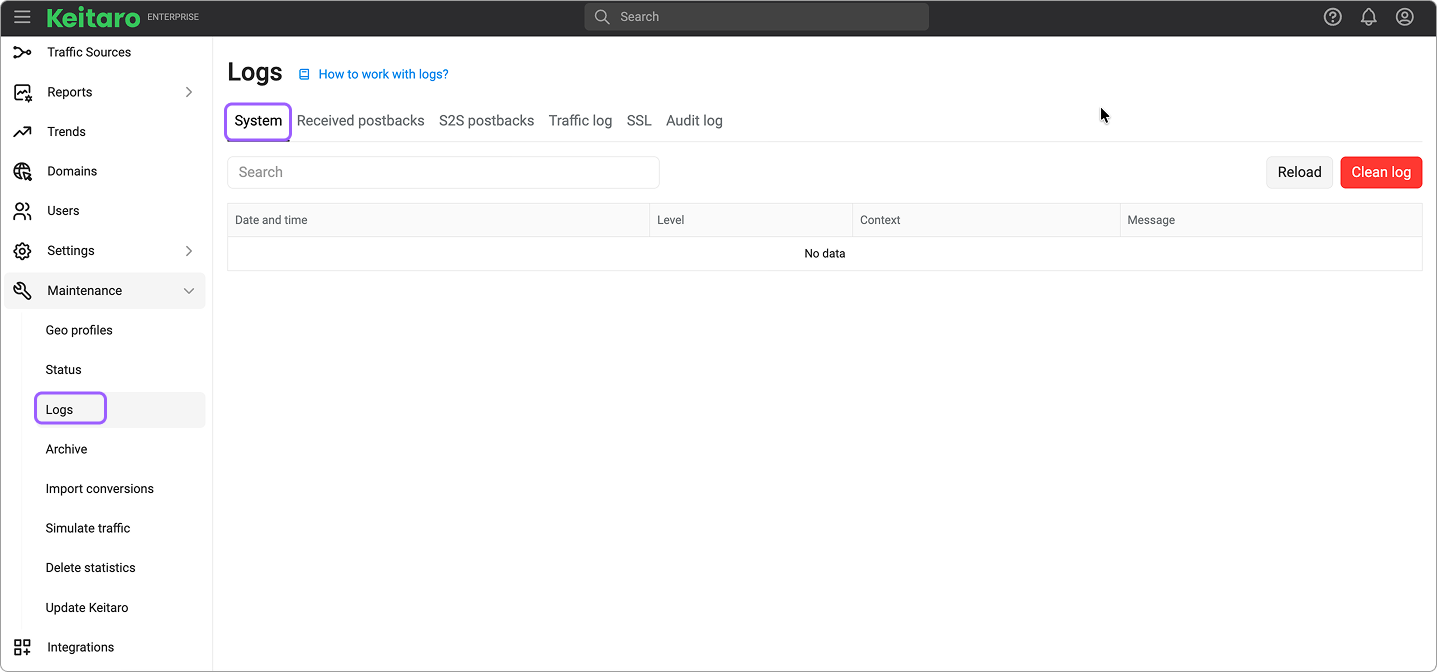
Task: Open the notifications bell icon
Action: (x=1368, y=17)
